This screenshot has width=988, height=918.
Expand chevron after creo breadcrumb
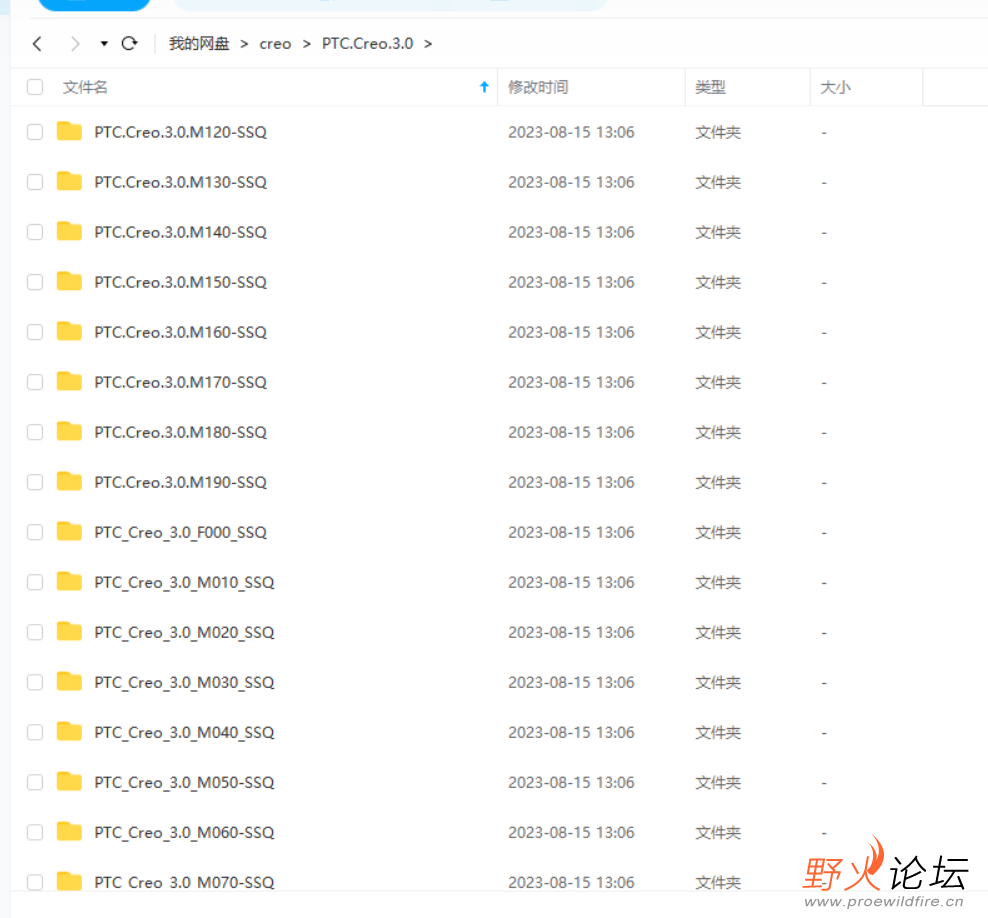click(x=307, y=44)
